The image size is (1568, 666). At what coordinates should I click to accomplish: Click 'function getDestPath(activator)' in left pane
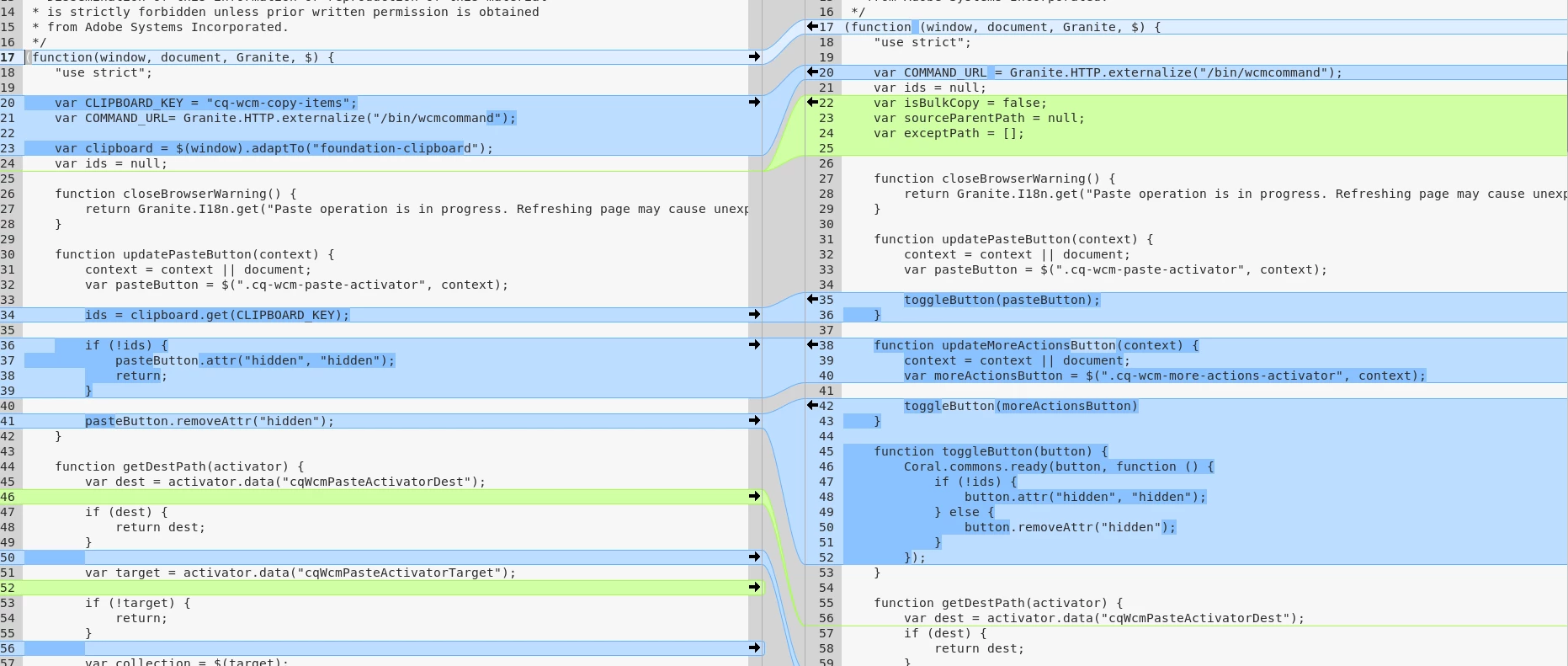tap(179, 466)
